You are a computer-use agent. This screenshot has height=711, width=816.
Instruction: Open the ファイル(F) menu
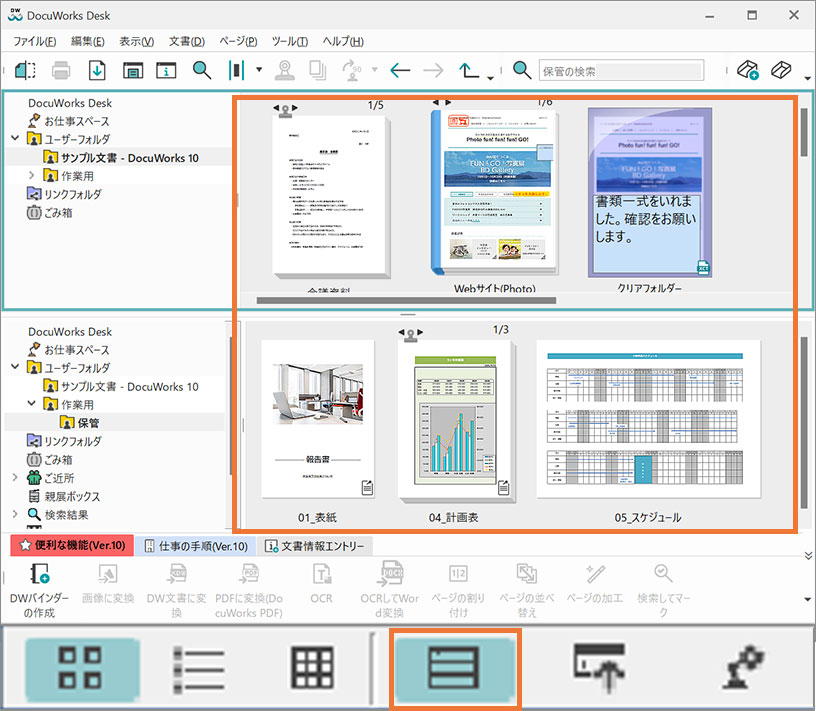[x=34, y=41]
